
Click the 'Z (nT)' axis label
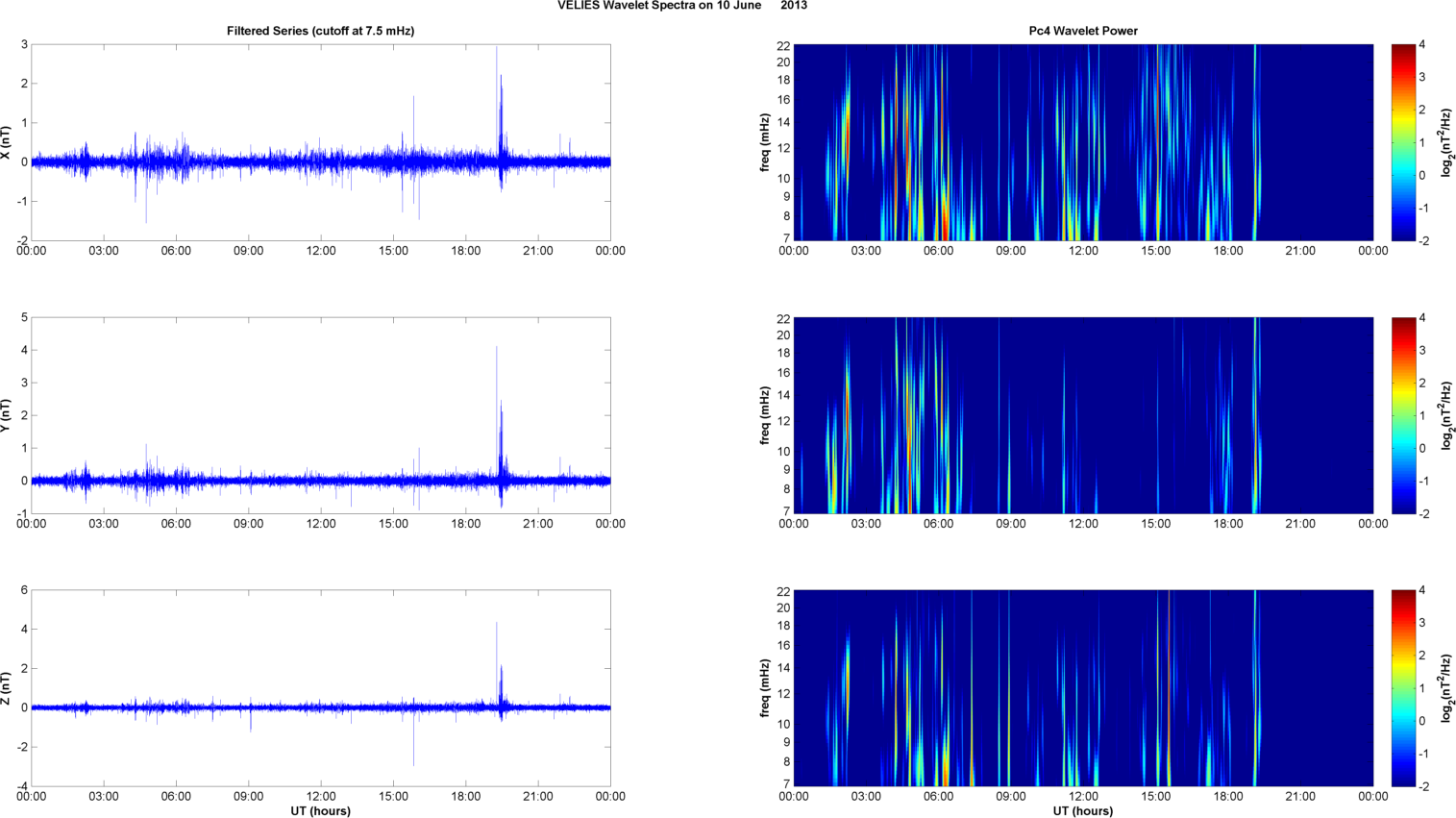7,688
